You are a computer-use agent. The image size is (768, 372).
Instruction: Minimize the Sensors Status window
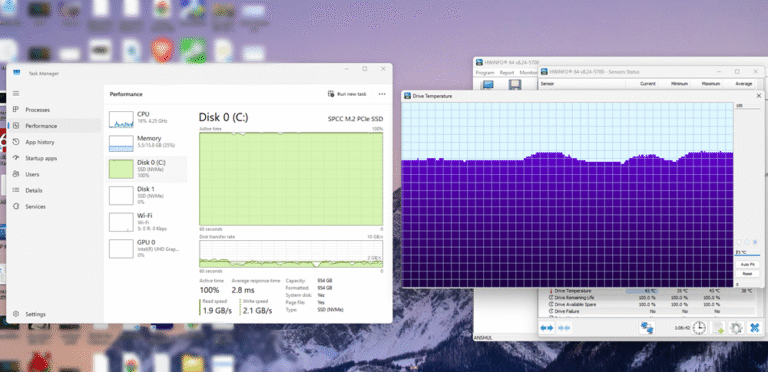[719, 71]
